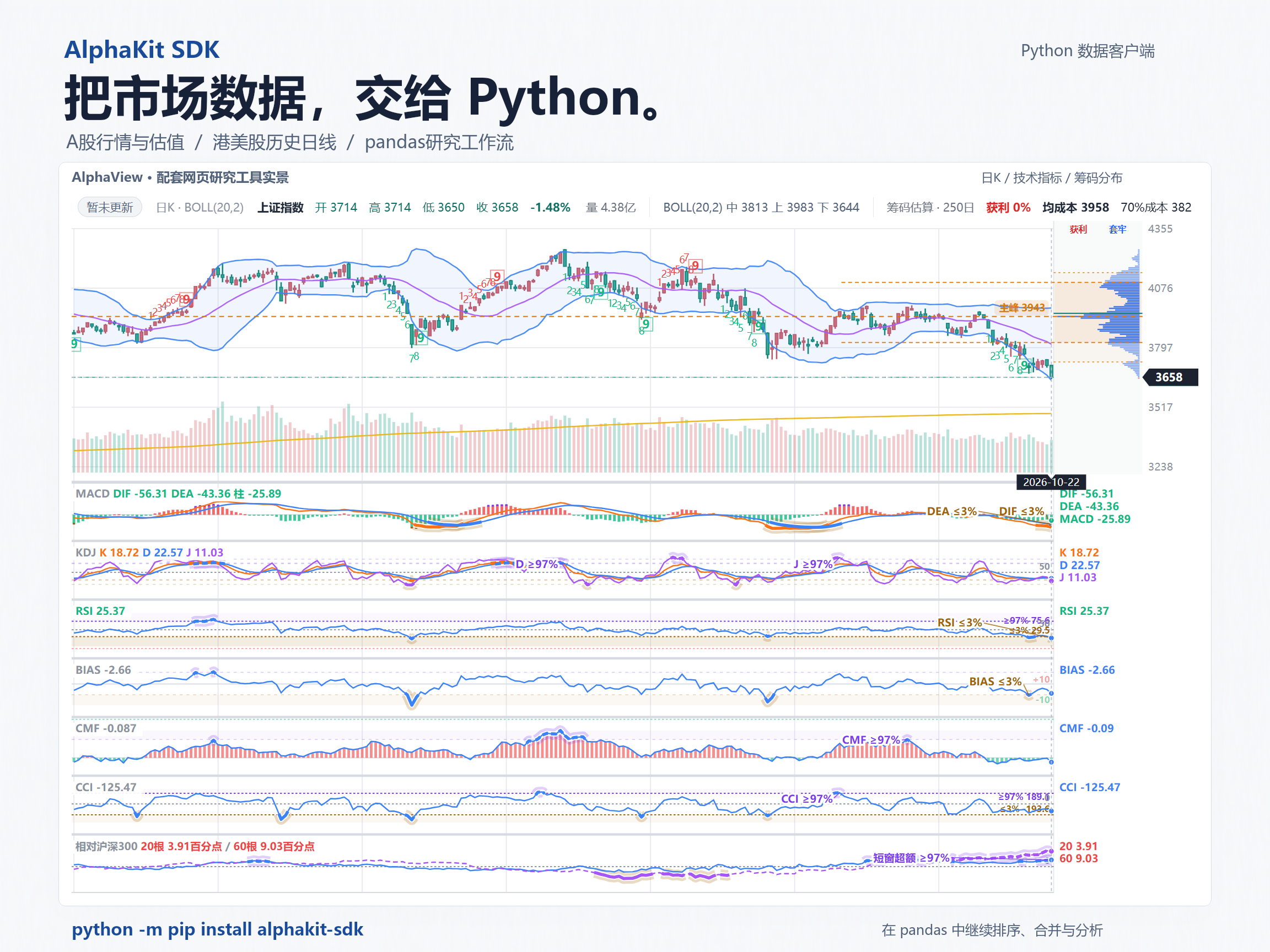The image size is (1270, 952).
Task: Click the 收 3658 close value
Action: 497,207
